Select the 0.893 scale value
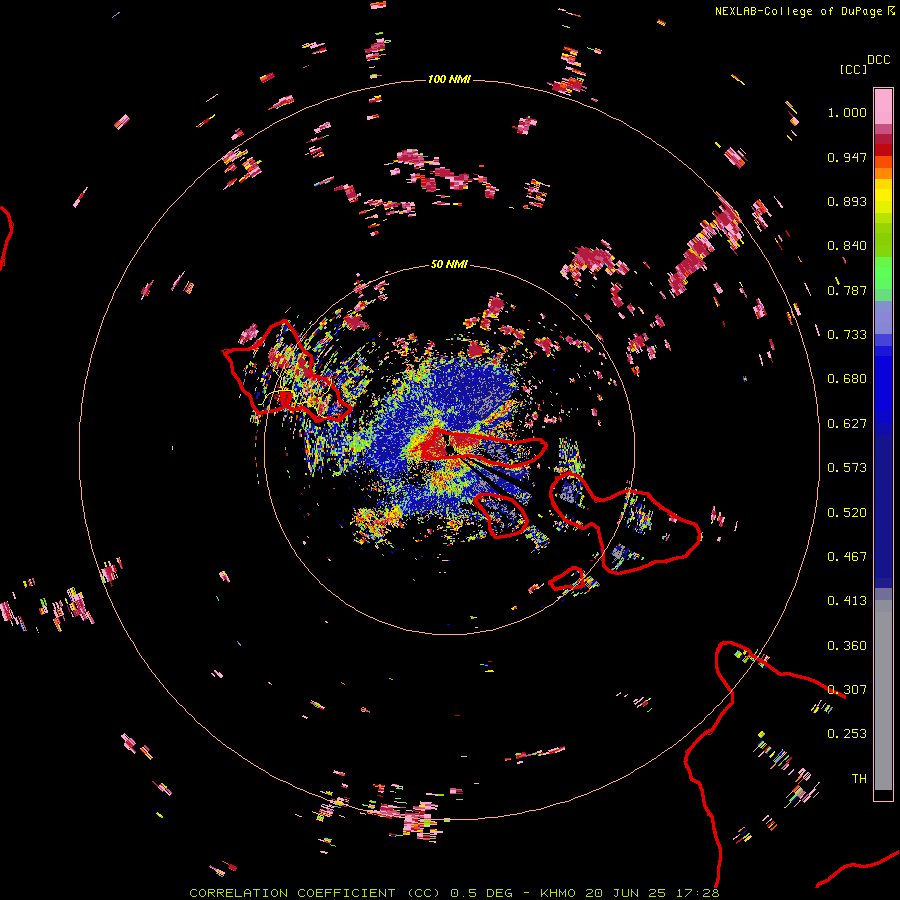The height and width of the screenshot is (900, 900). tap(847, 201)
